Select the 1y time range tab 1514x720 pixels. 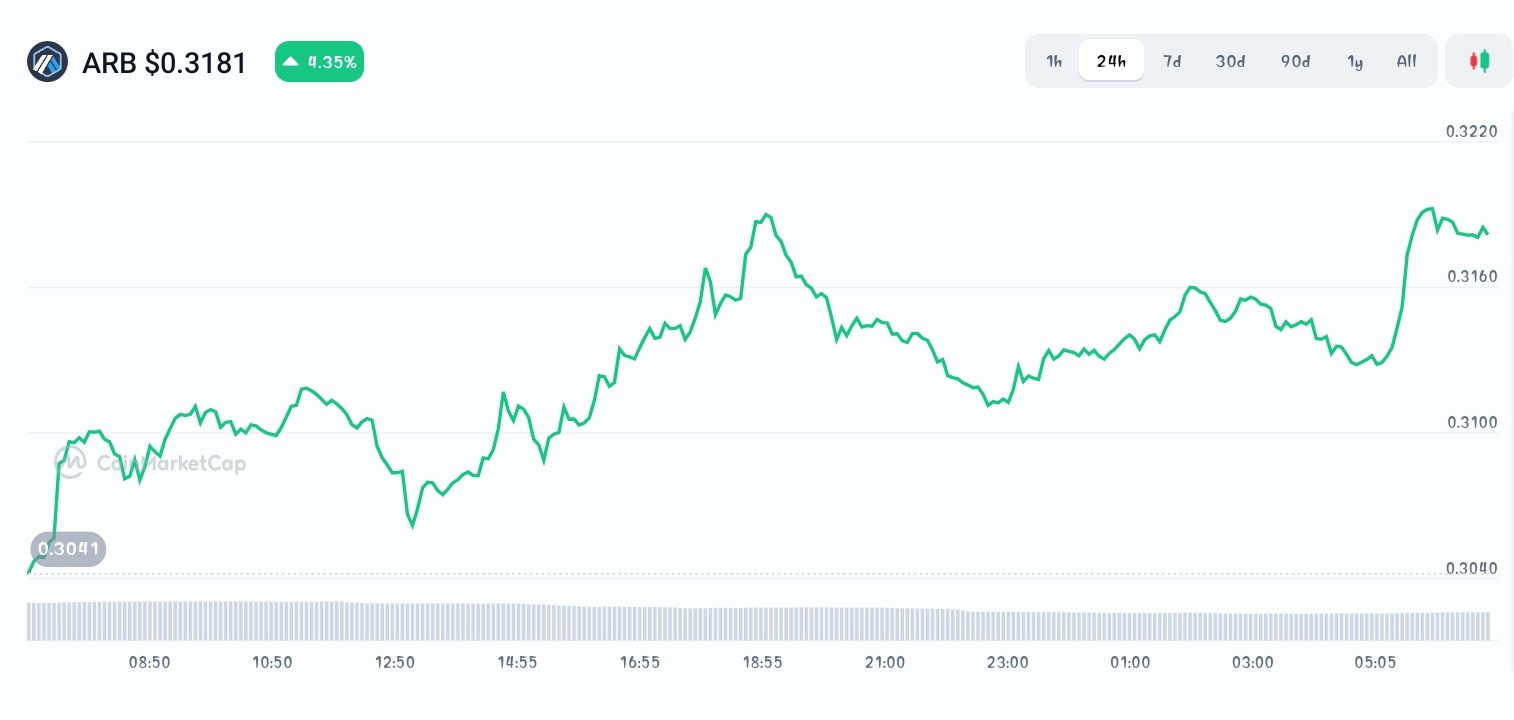click(1355, 61)
